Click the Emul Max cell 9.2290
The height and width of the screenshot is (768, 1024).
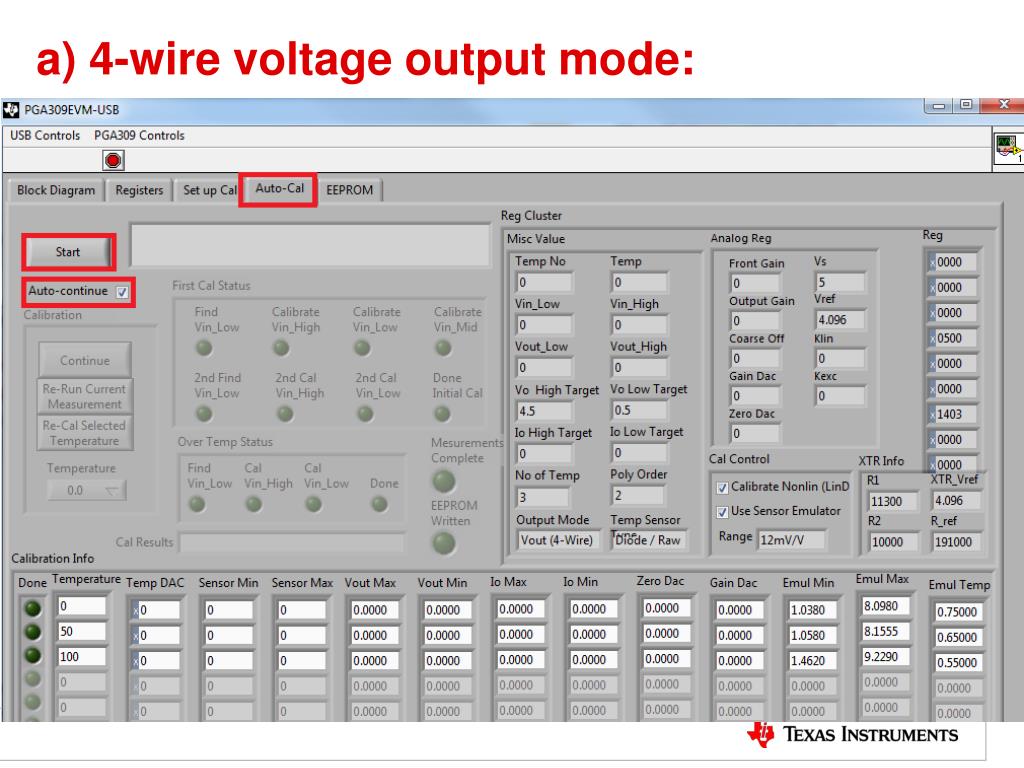click(x=886, y=656)
